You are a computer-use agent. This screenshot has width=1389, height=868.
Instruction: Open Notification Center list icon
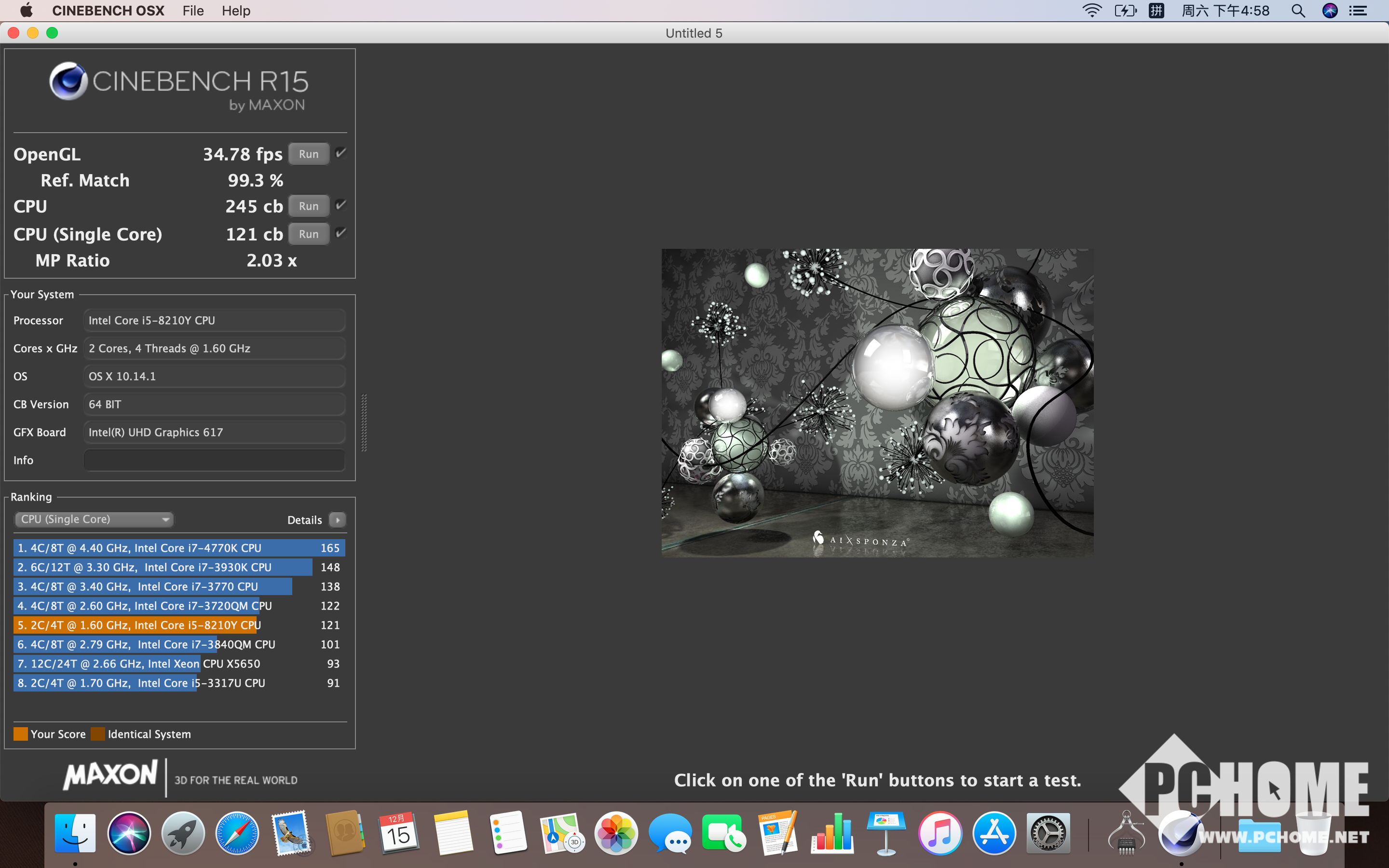(x=1358, y=10)
